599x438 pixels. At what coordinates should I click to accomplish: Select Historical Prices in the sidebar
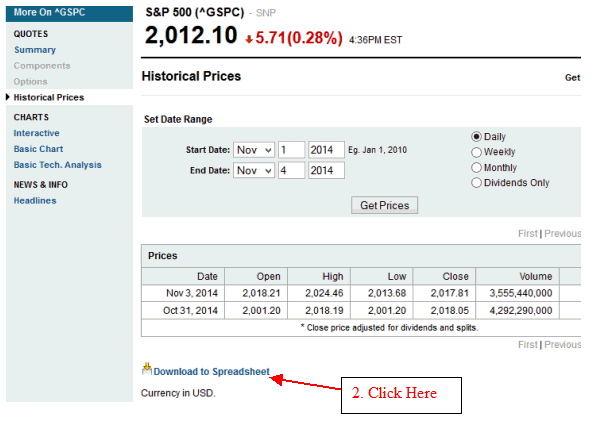[49, 97]
